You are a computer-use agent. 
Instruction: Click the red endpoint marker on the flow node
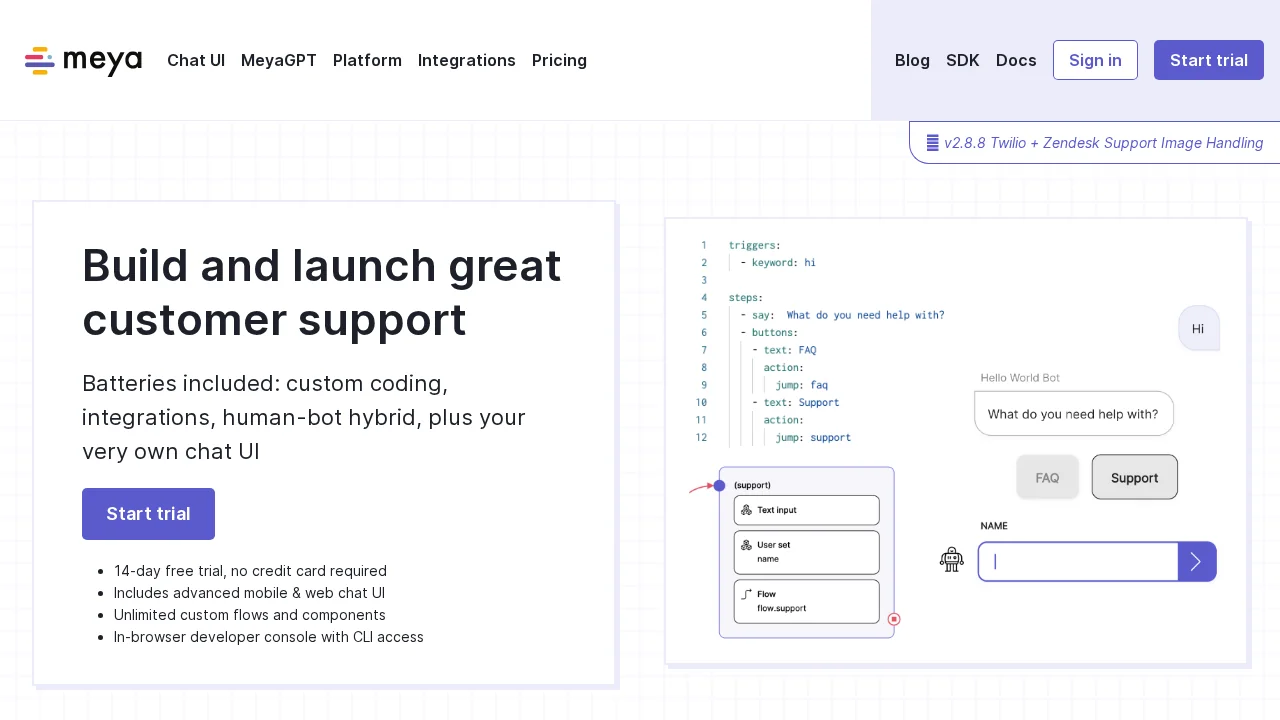pos(894,619)
